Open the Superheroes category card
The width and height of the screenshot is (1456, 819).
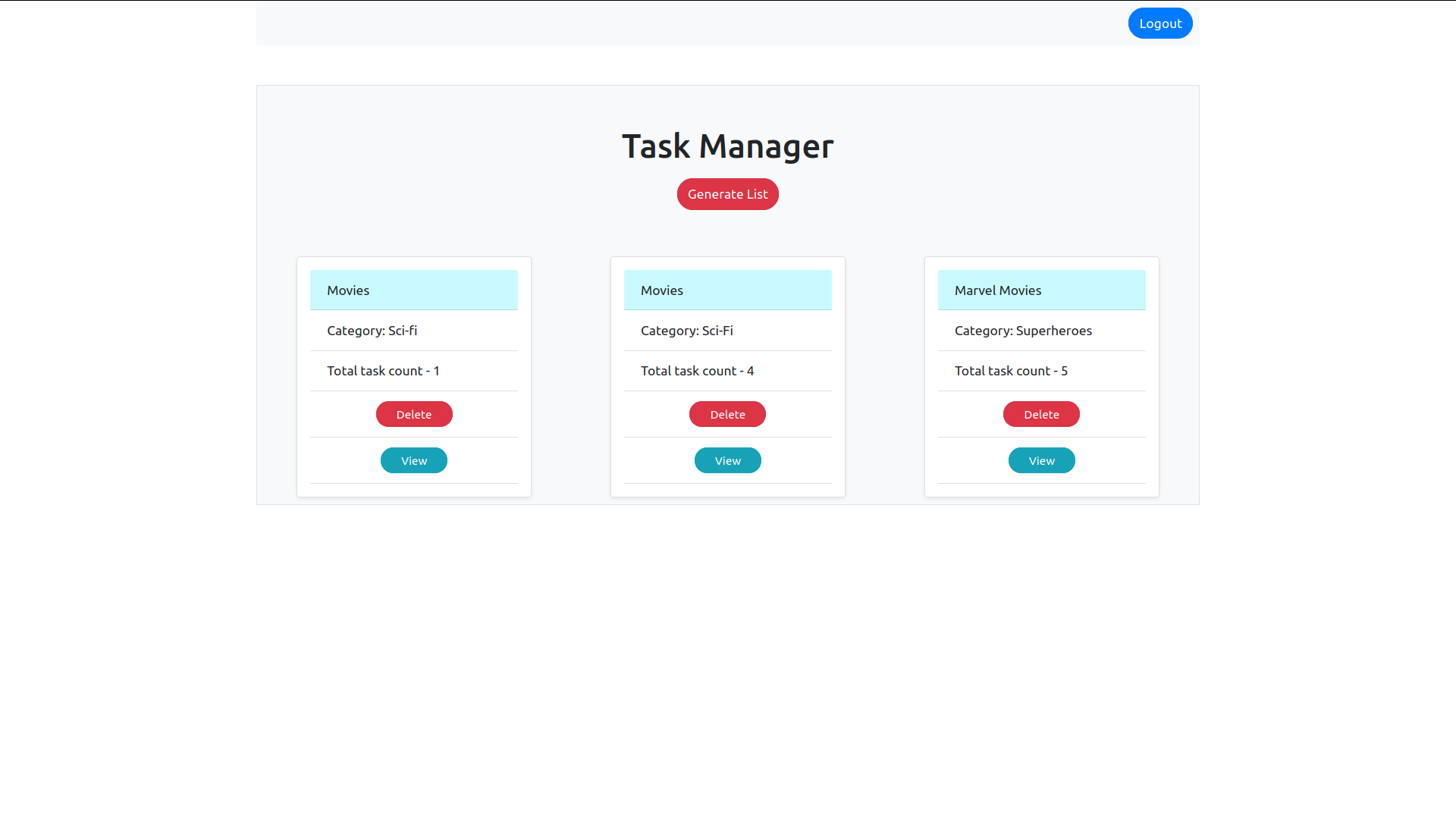1041,460
